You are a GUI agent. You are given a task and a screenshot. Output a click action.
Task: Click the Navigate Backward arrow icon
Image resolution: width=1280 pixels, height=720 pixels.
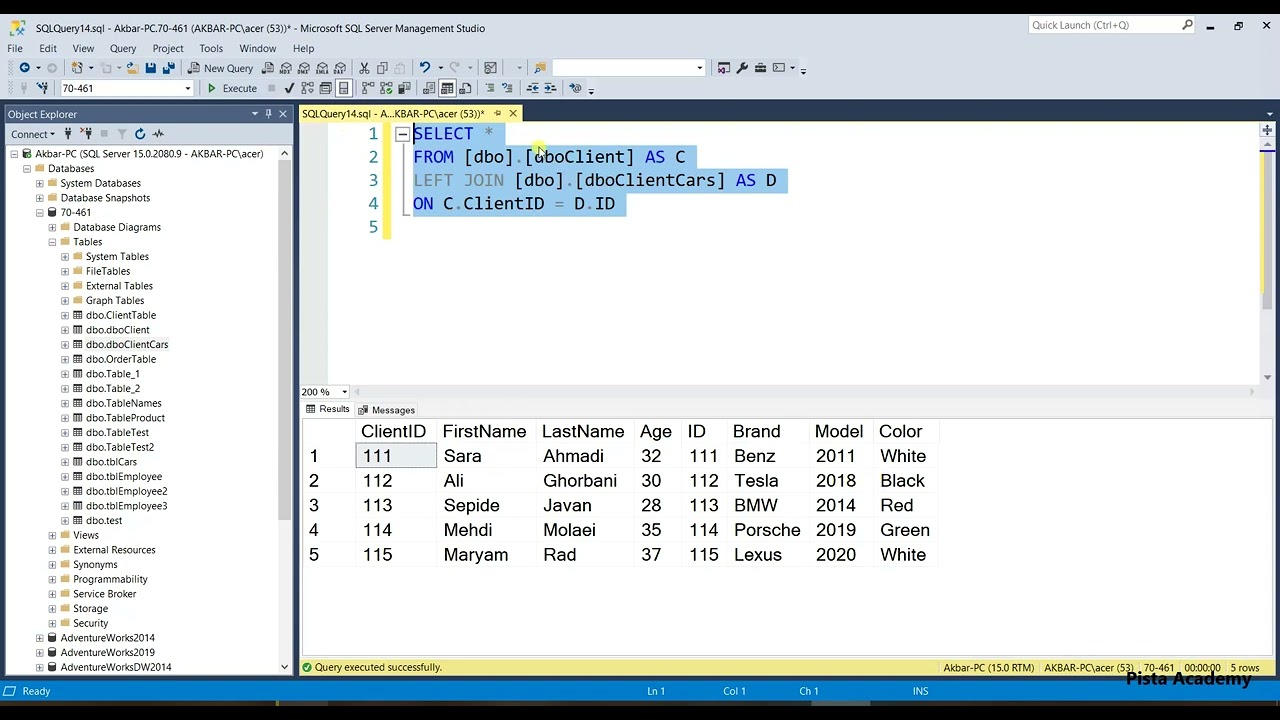coord(24,68)
